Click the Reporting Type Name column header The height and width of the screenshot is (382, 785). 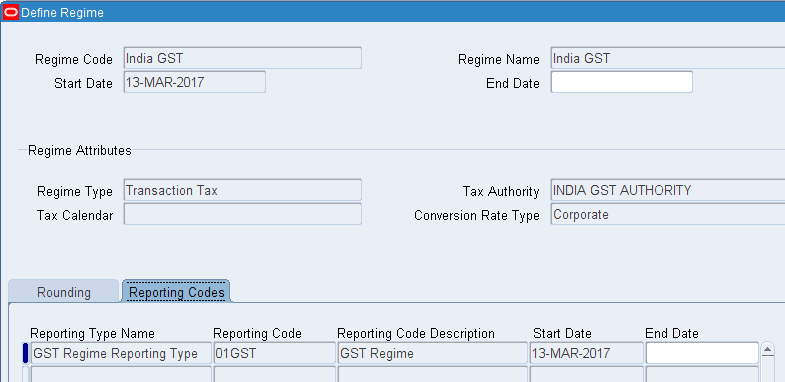tap(93, 333)
